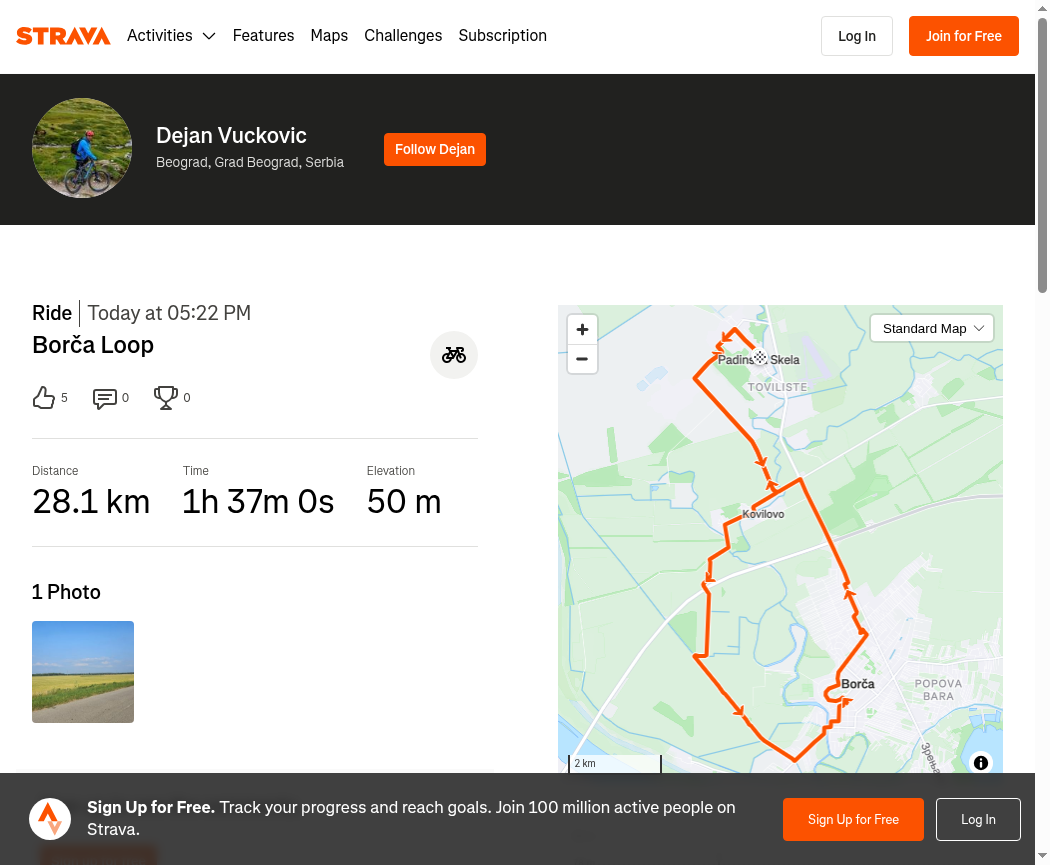Zoom in on the map
1050x865 pixels.
click(x=582, y=329)
